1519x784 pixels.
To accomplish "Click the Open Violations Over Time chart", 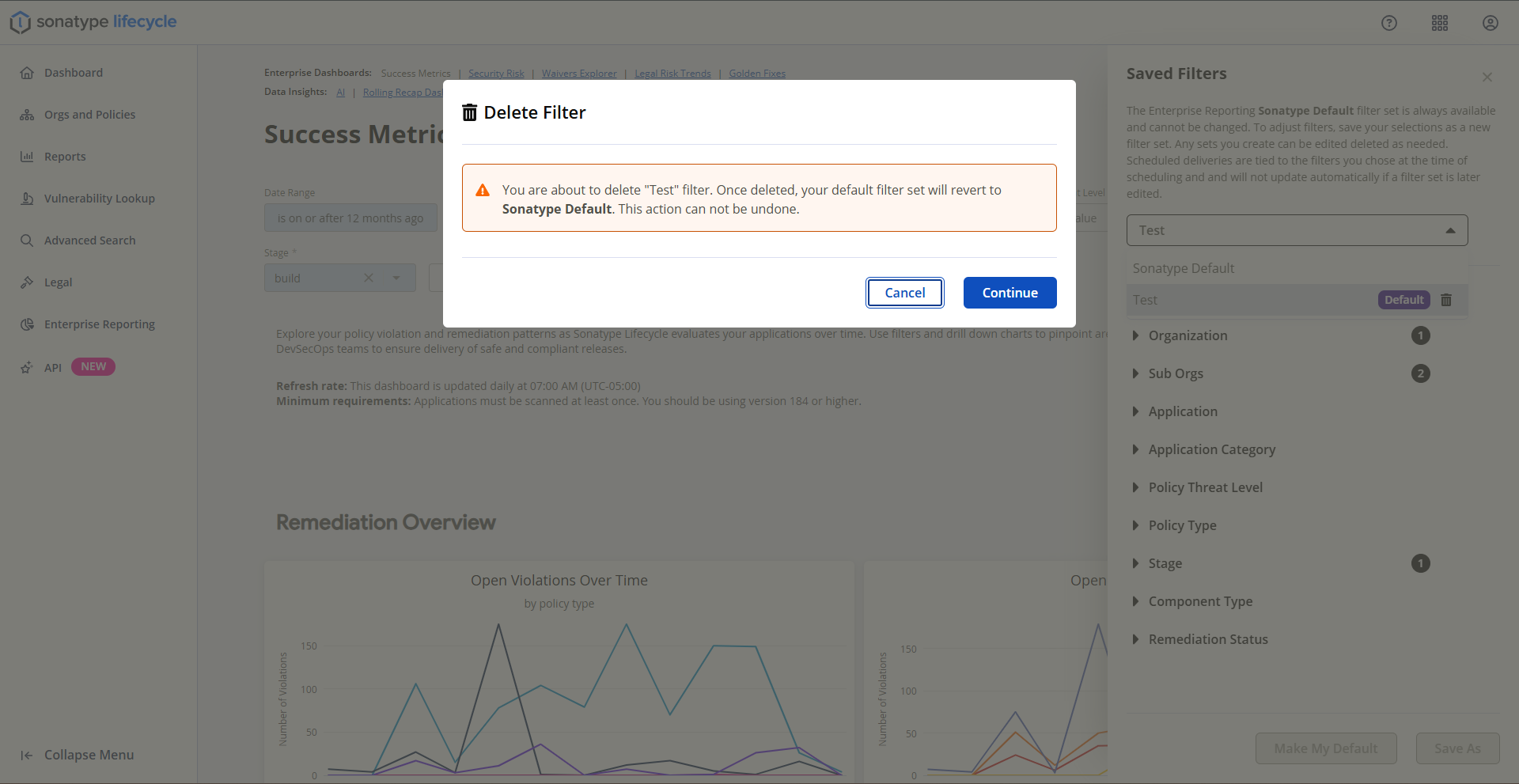I will (x=559, y=672).
